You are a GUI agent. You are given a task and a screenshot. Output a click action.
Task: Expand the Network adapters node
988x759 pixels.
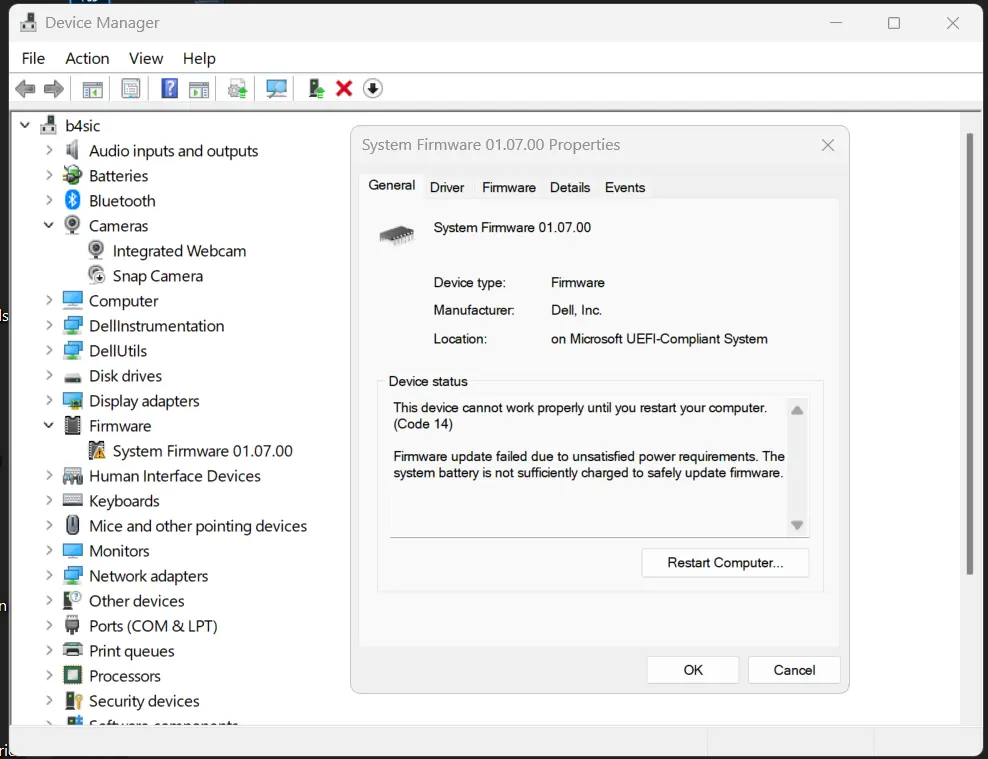49,575
